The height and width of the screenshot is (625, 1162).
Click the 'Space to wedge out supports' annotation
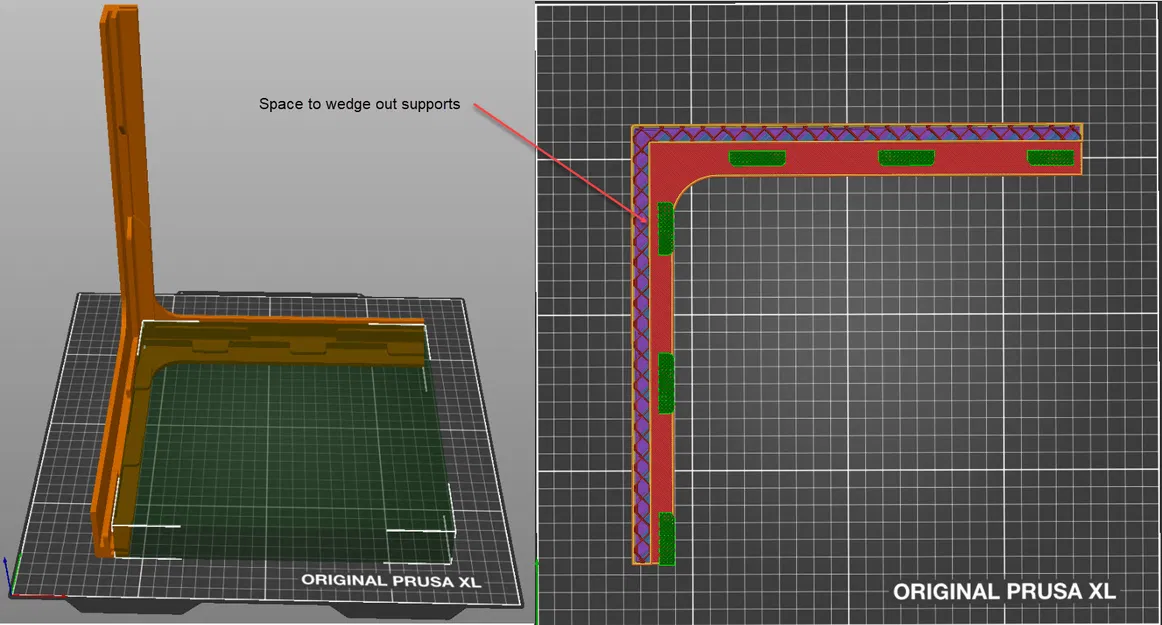(359, 103)
